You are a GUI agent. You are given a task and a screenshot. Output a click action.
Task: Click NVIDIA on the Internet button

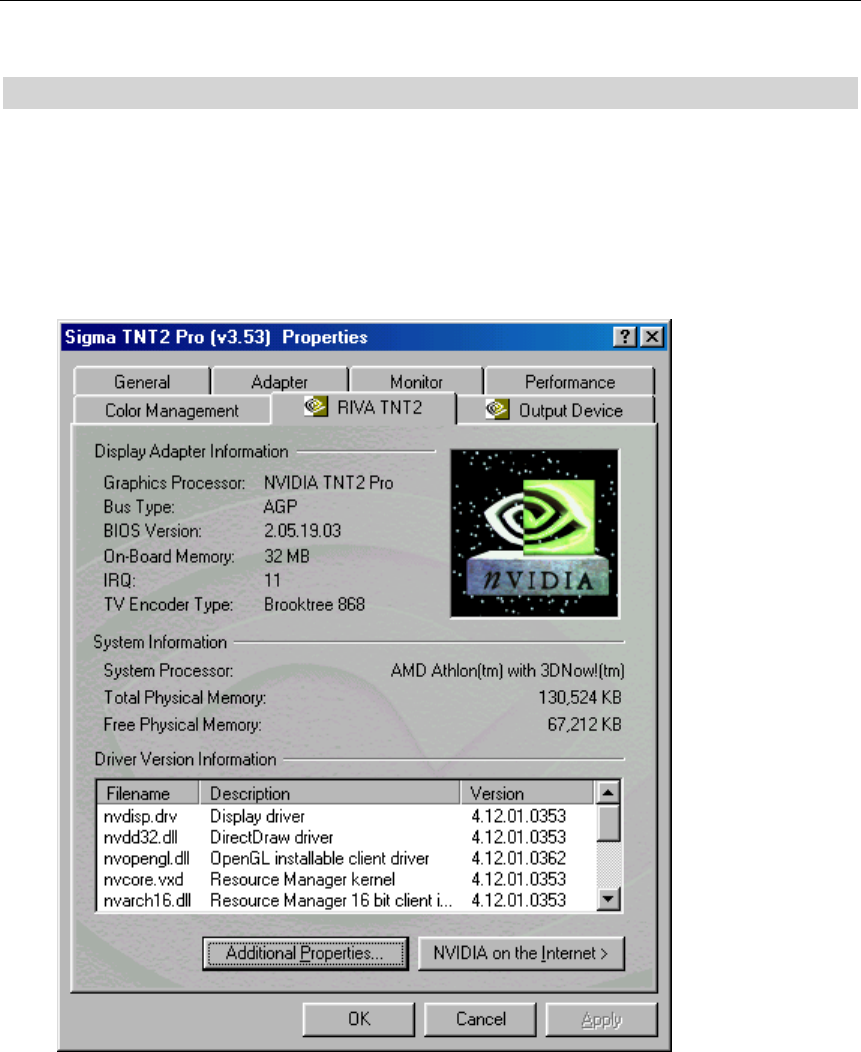(x=521, y=953)
